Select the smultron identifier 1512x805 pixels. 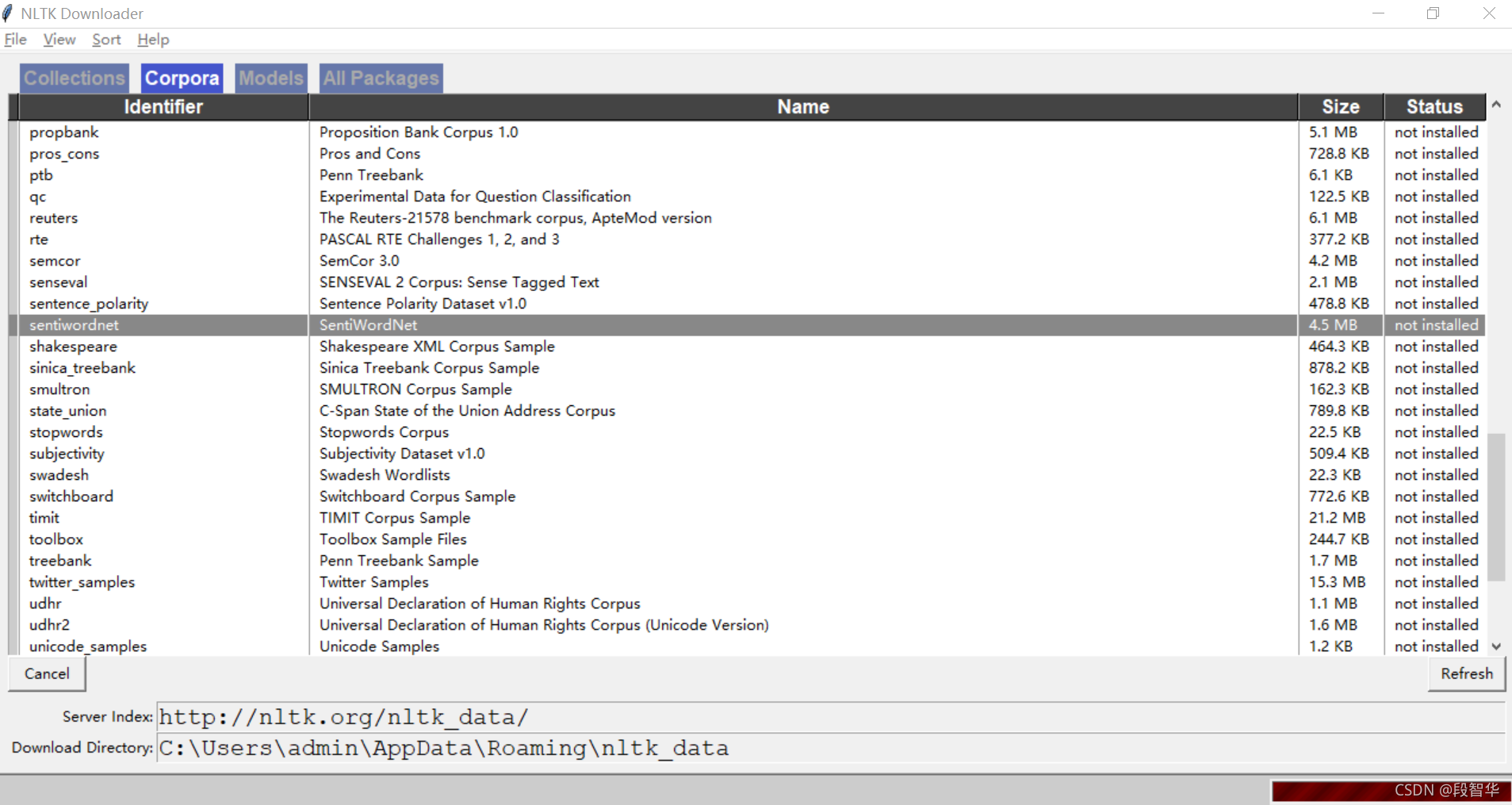(59, 389)
